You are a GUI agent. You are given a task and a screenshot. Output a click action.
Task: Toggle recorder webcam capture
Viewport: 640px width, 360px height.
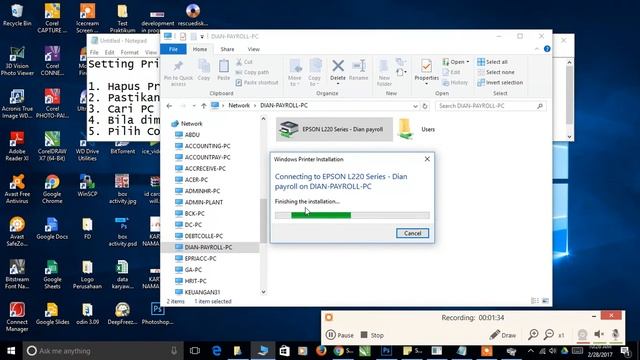pos(582,335)
